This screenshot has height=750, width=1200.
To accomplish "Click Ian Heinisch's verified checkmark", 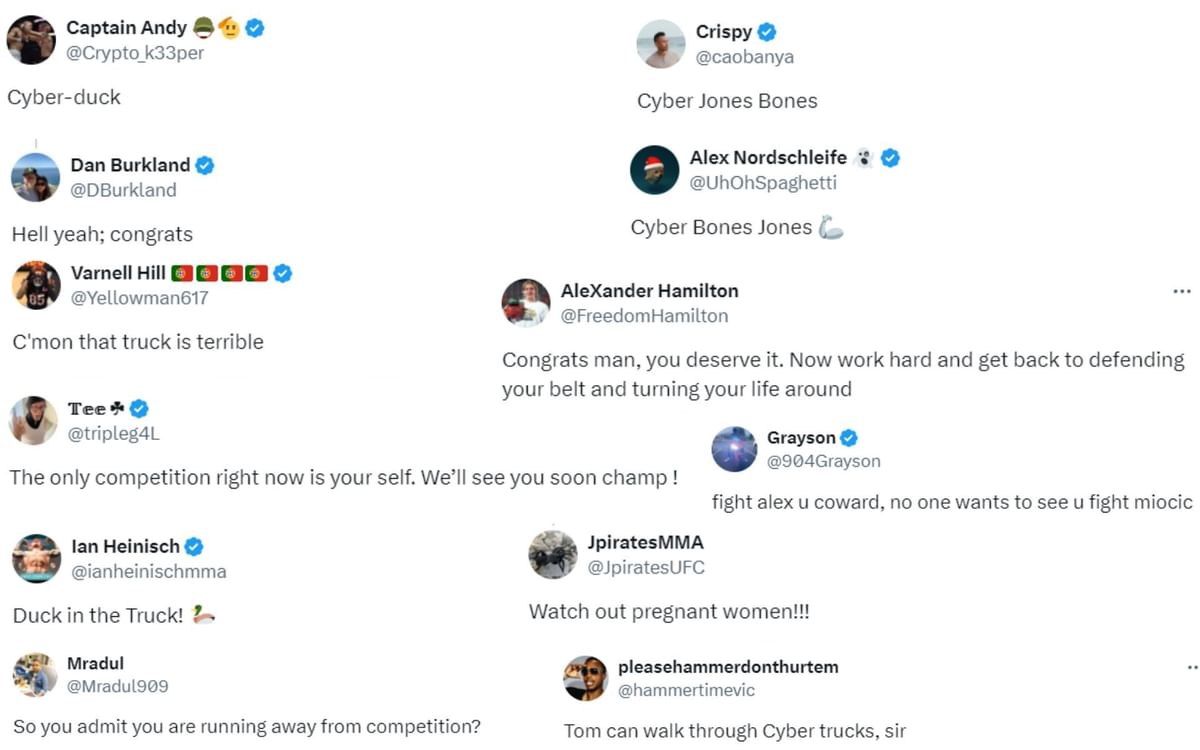I will pos(194,546).
